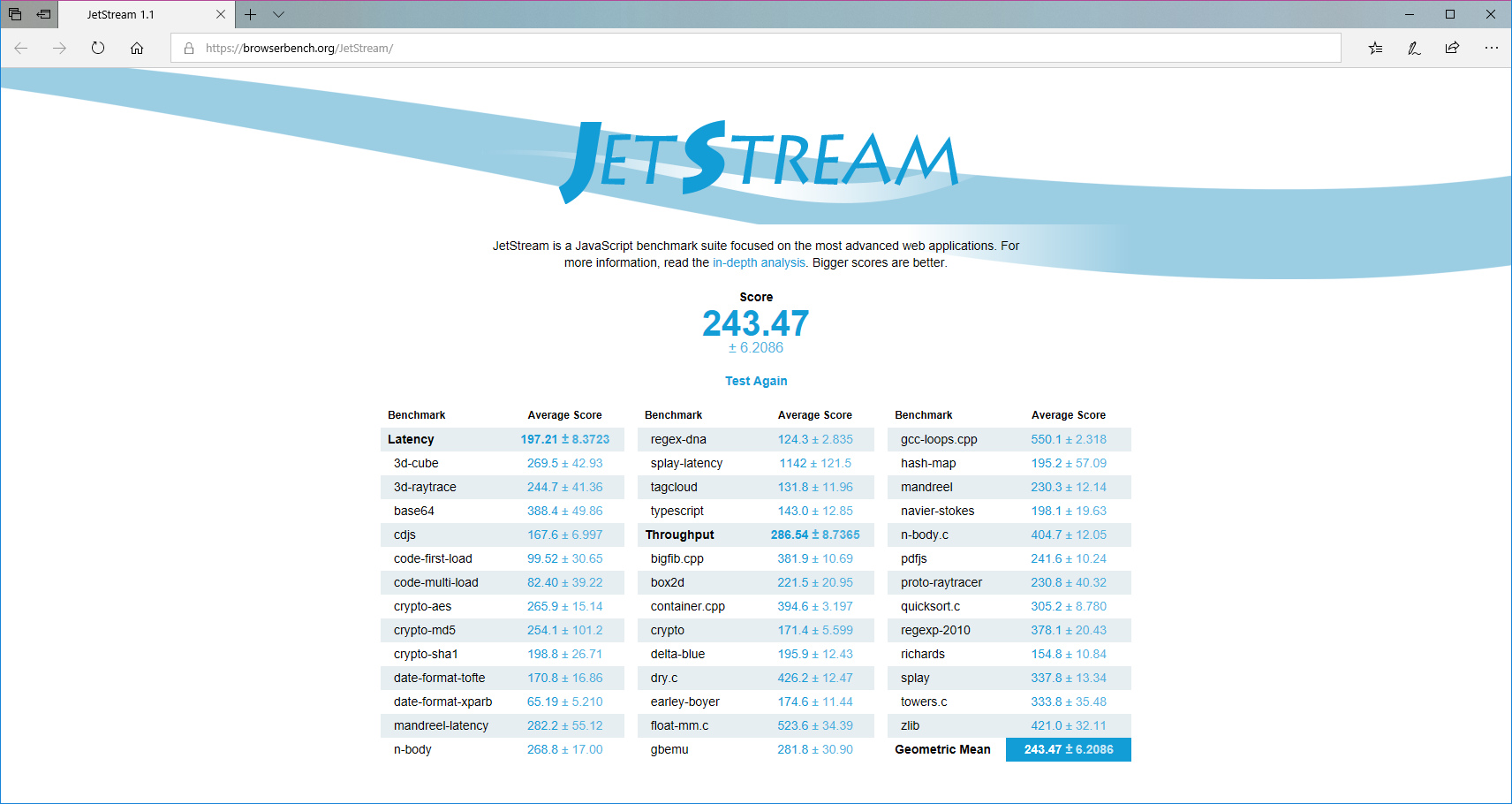Focus the browserbench.org address bar

(756, 49)
